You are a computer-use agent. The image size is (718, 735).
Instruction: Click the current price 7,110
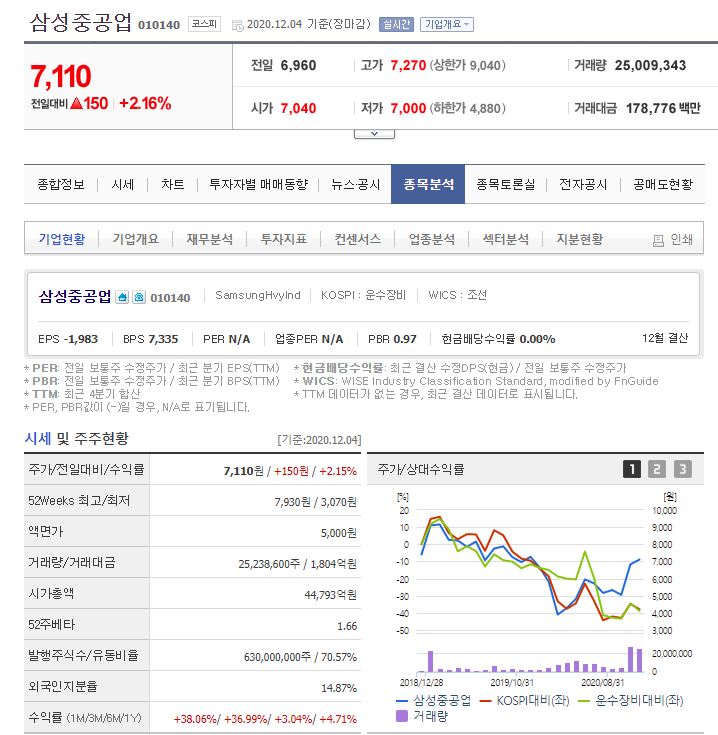tap(61, 76)
